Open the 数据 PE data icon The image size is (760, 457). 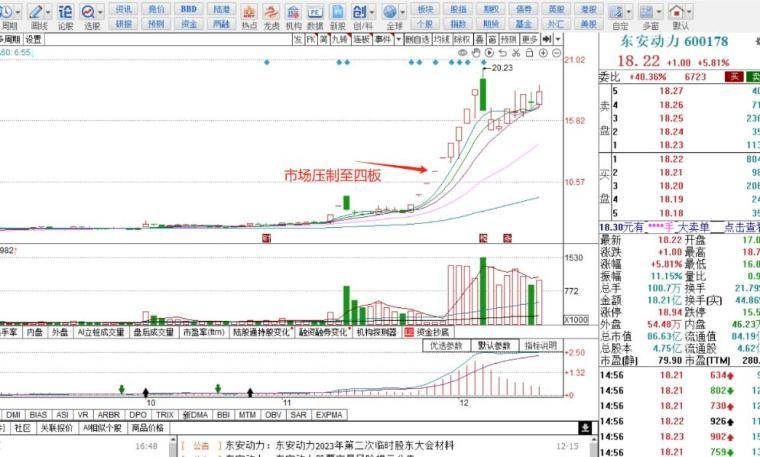[x=315, y=12]
